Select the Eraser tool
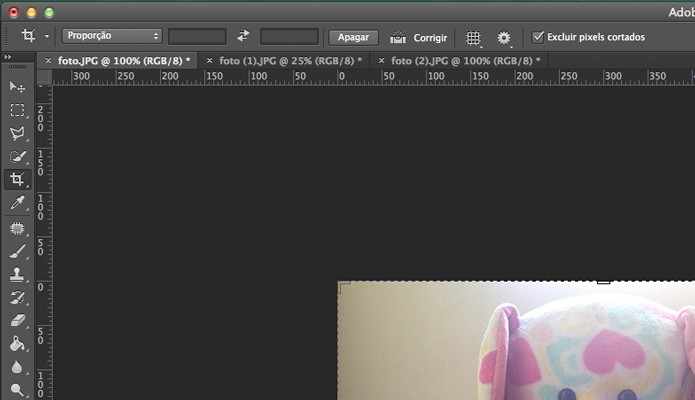Screen dimensions: 695x400 click(17, 320)
